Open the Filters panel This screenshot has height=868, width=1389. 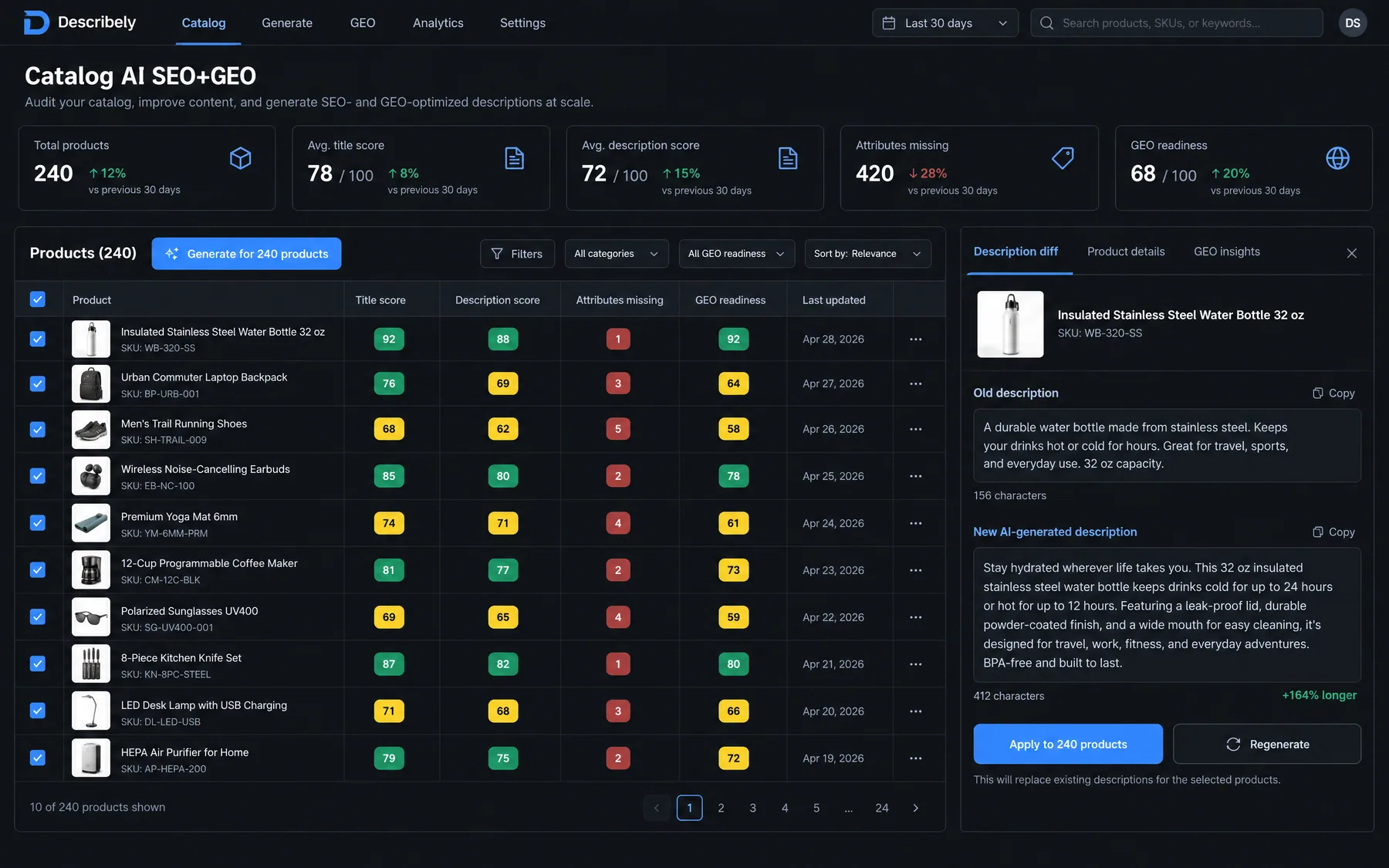click(517, 254)
